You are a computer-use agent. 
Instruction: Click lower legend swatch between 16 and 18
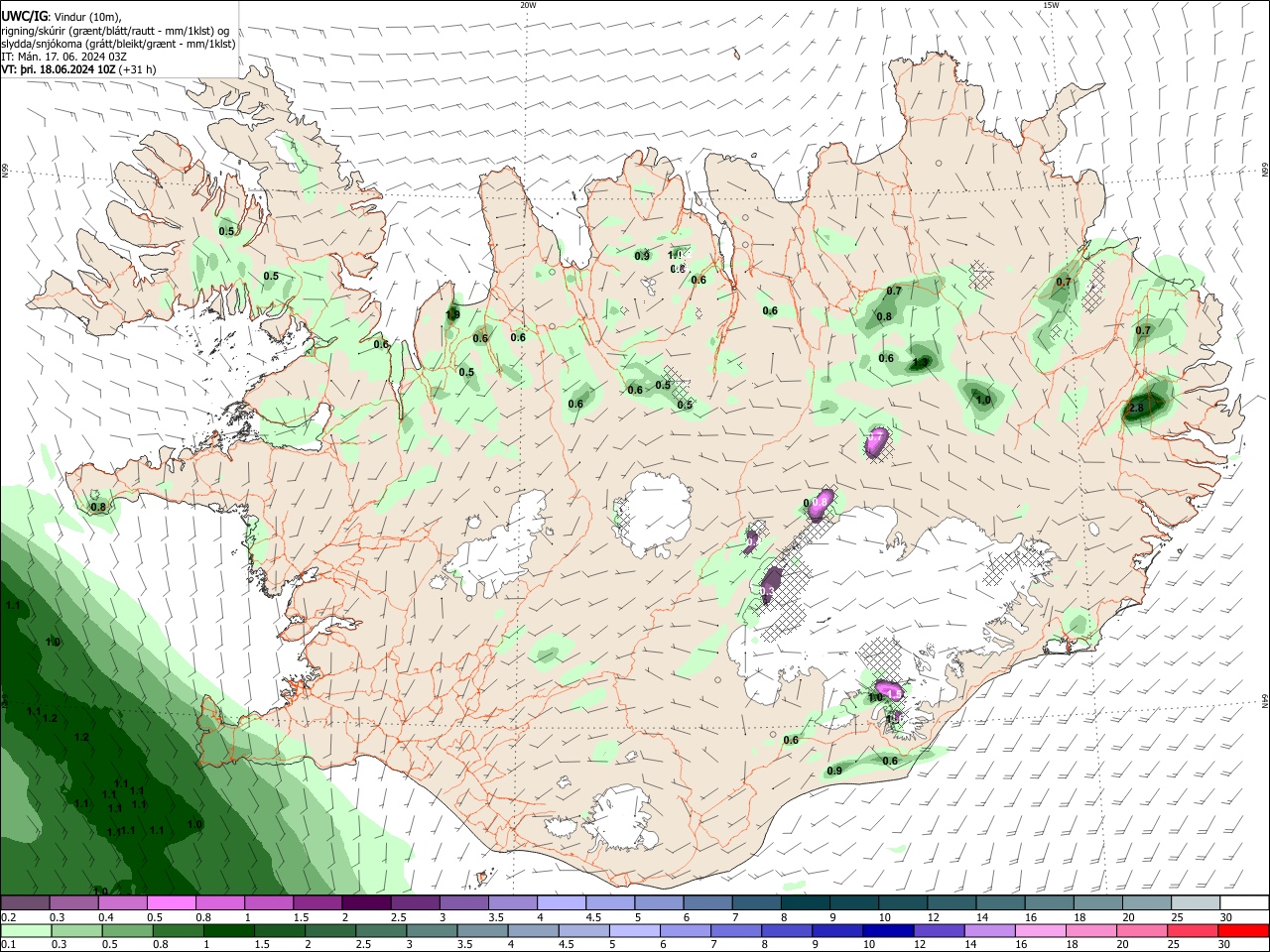(1042, 931)
